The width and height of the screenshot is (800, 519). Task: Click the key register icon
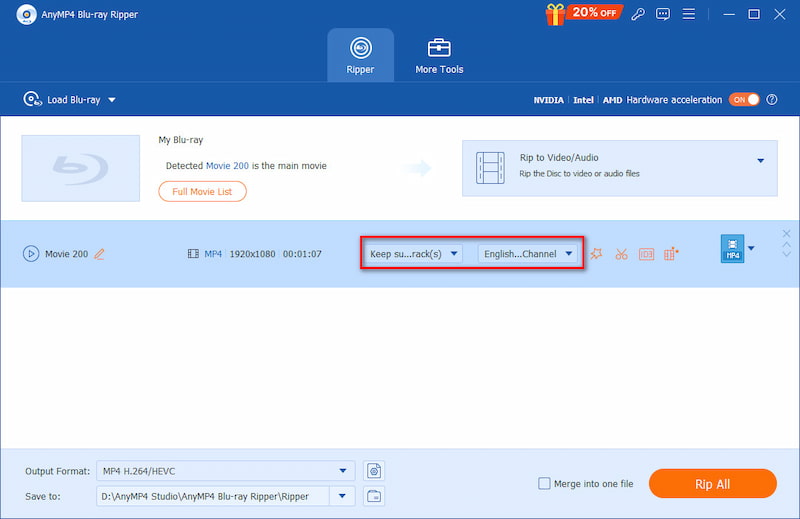pos(638,14)
